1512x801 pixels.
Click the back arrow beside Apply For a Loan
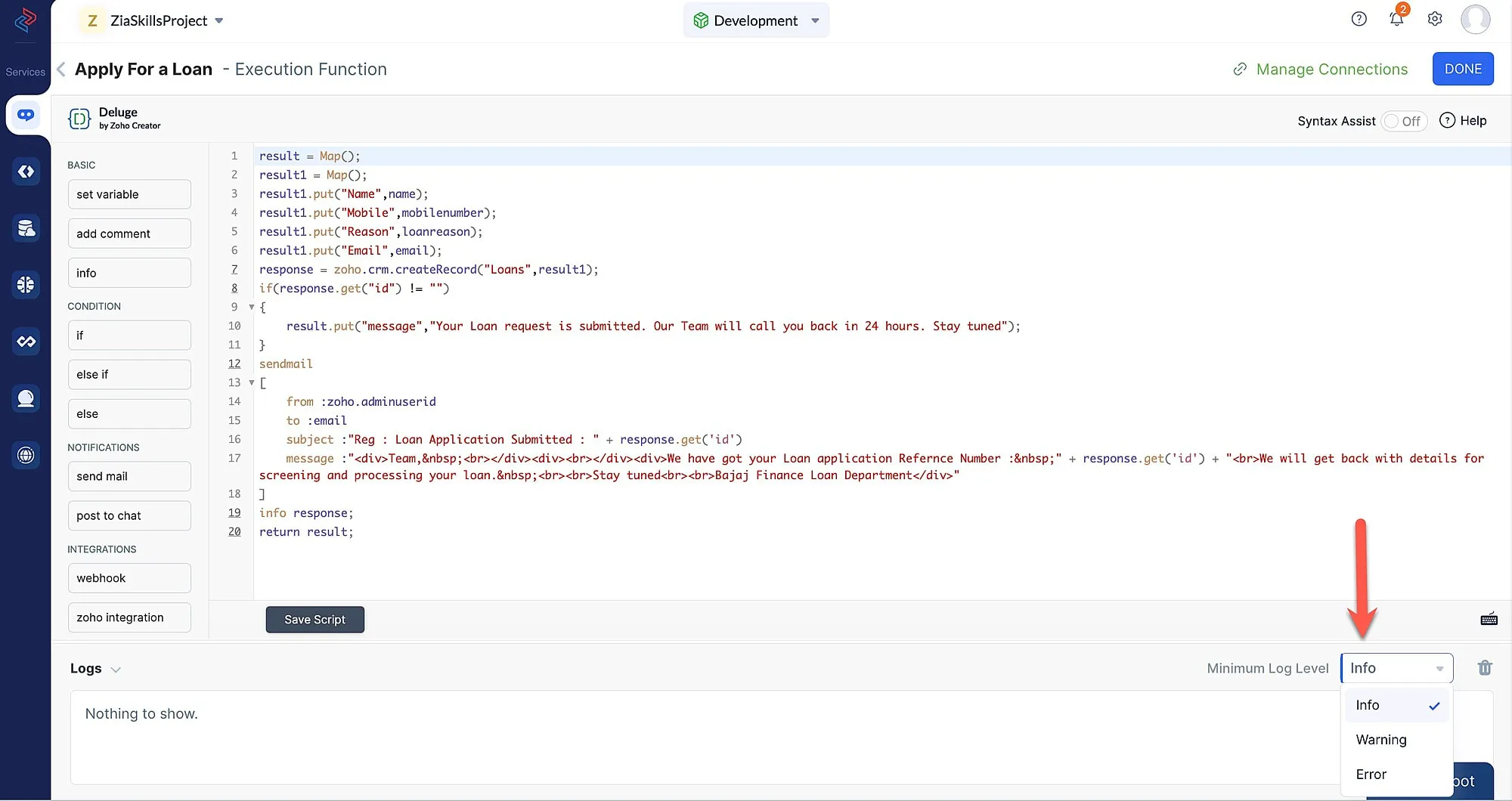(x=61, y=70)
